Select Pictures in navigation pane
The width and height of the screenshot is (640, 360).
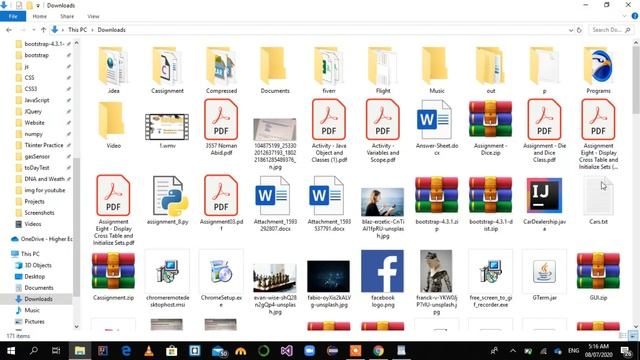pos(34,322)
